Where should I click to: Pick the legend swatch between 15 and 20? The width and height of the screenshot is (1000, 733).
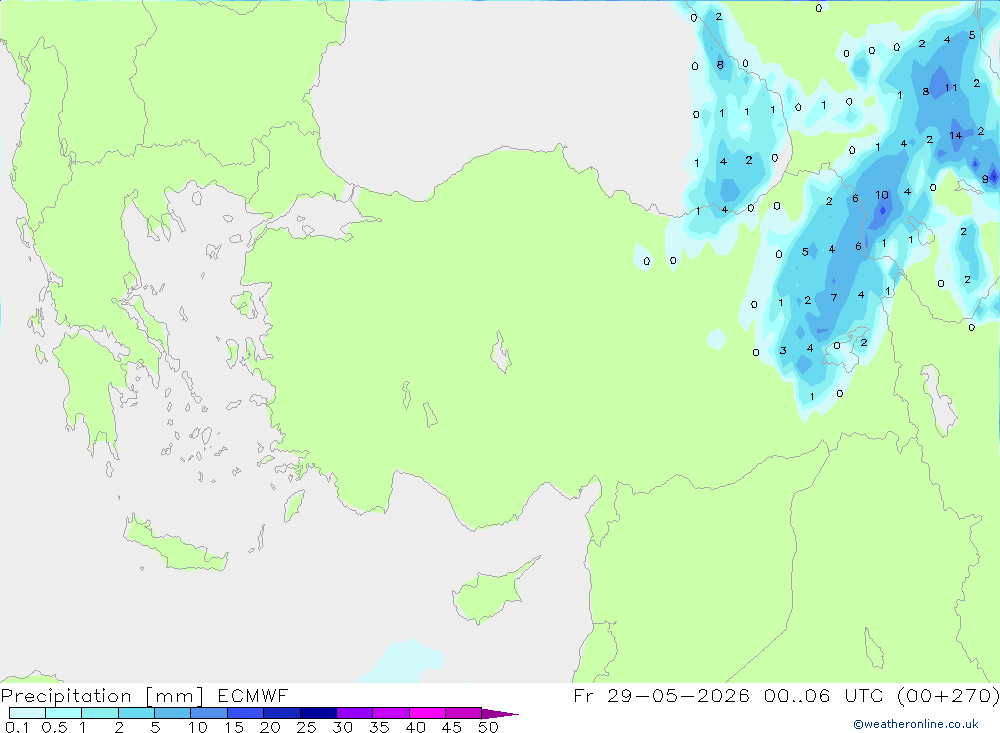246,713
